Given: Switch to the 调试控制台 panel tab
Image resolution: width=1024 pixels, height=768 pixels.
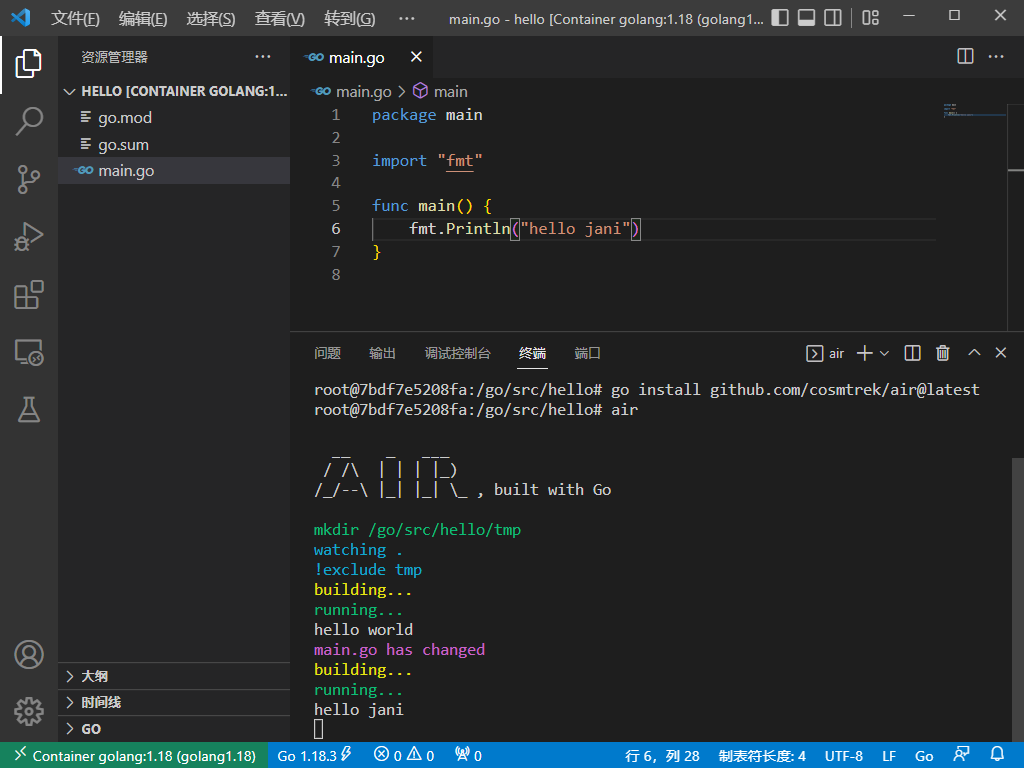Looking at the screenshot, I should pos(457,353).
